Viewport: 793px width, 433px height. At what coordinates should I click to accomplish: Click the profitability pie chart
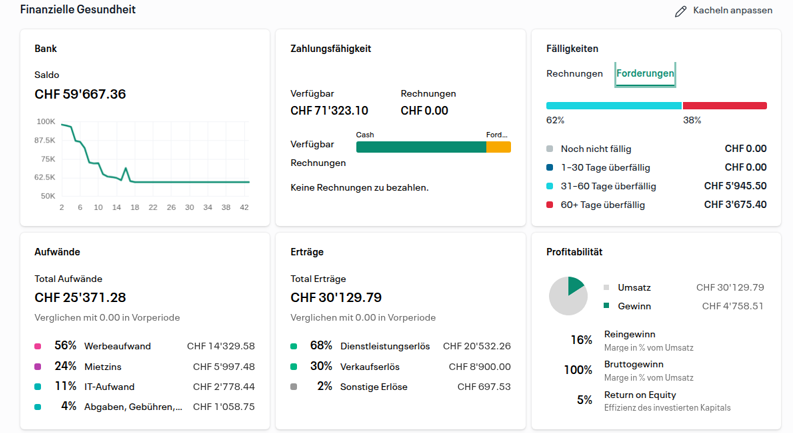[x=568, y=296]
